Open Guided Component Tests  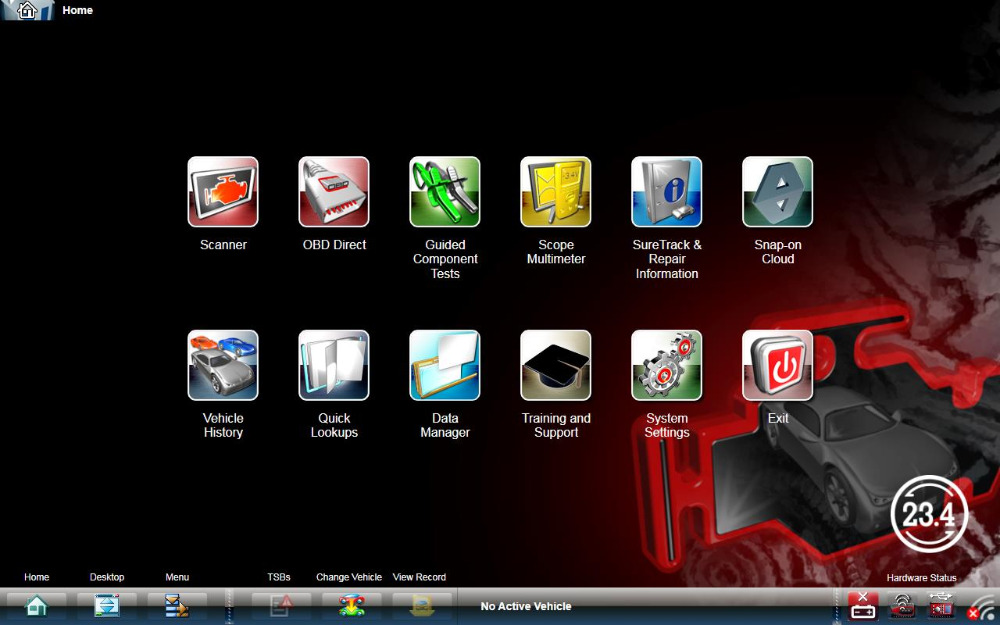pos(445,192)
